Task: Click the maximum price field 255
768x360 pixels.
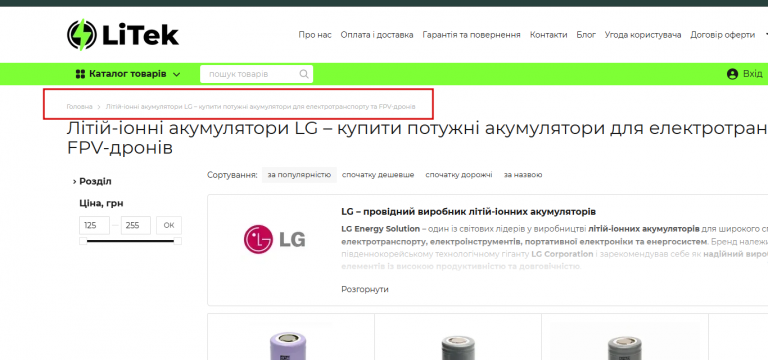Action: point(136,225)
